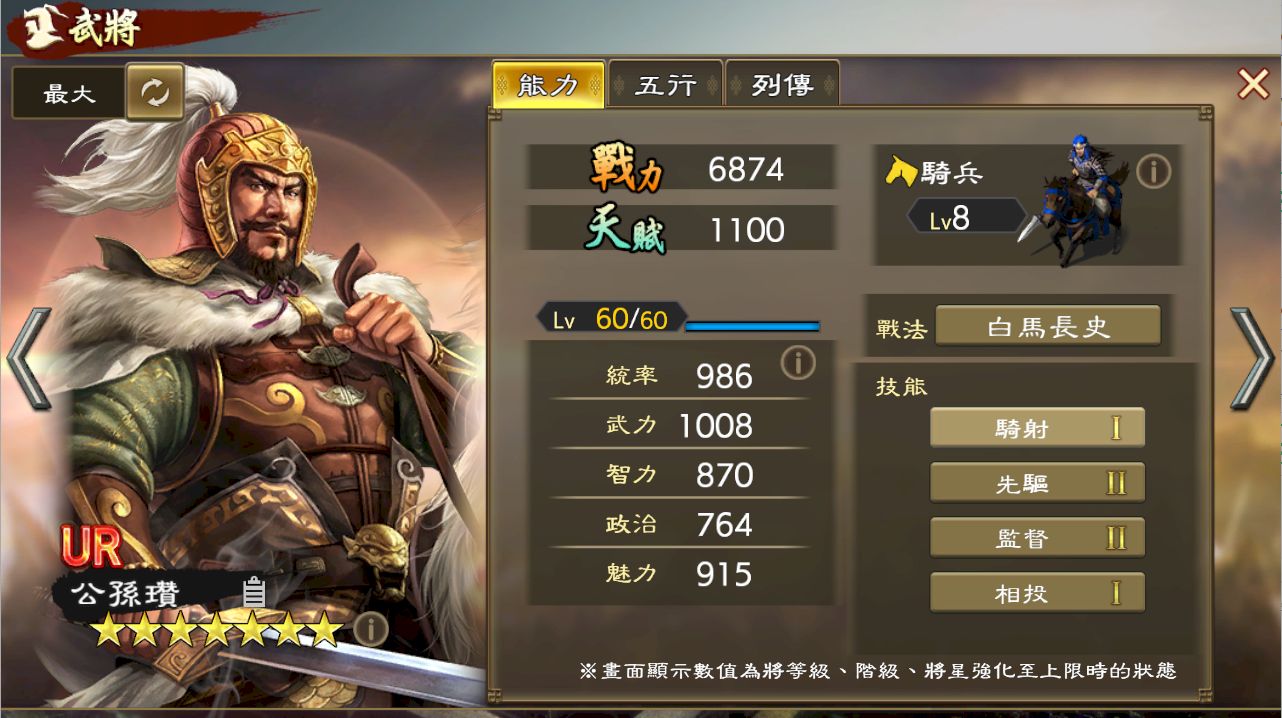Image resolution: width=1282 pixels, height=718 pixels.
Task: Select the 騎射 skill
Action: coord(1037,428)
